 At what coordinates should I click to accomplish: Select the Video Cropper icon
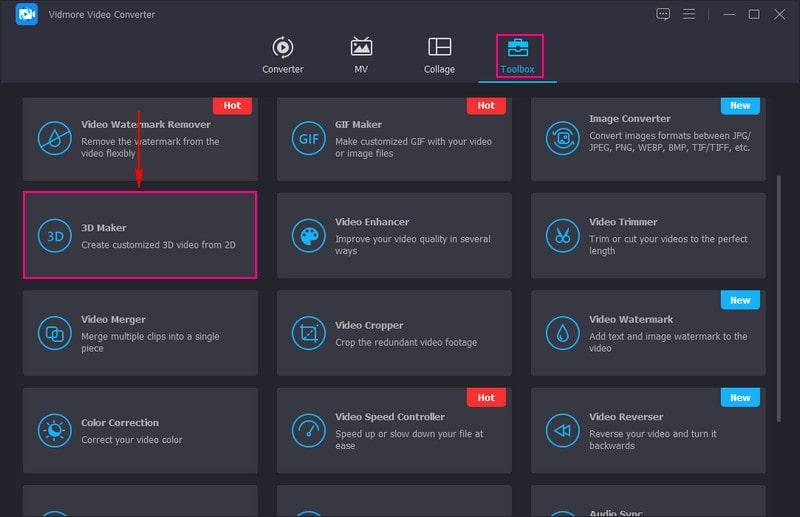[x=308, y=333]
